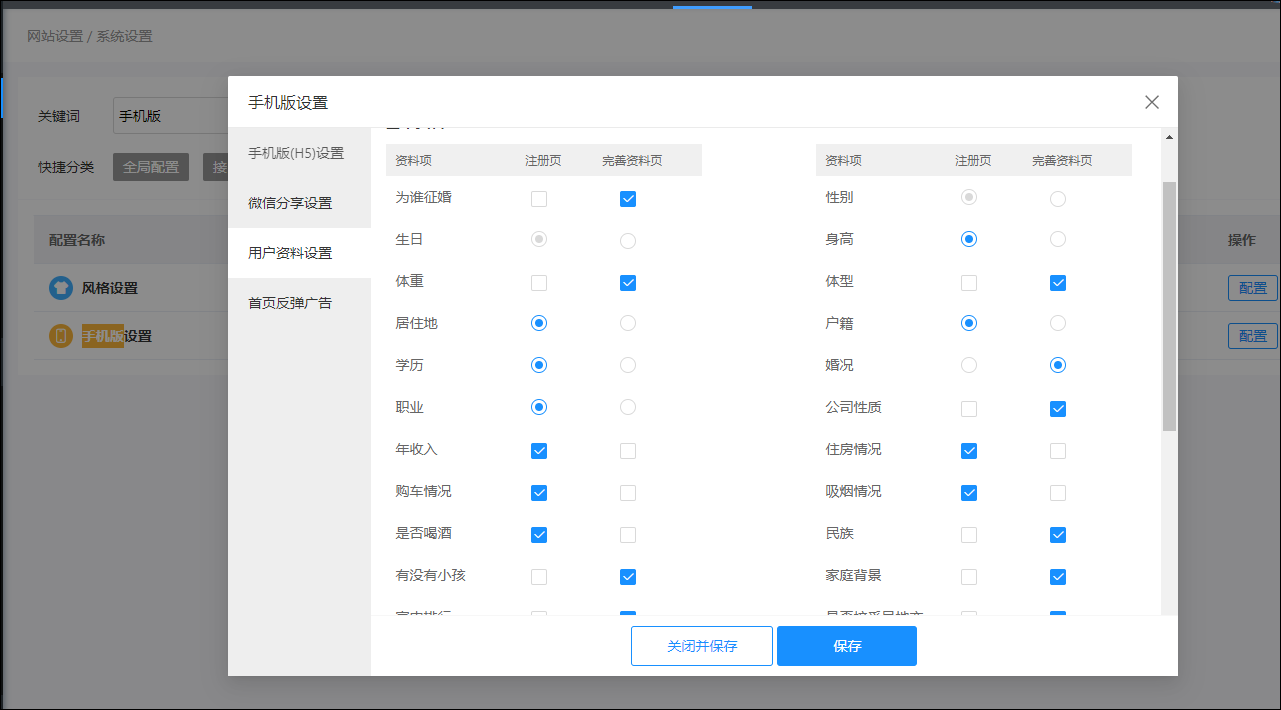Open the 手机版(H5)设置 tab
Screen dimensions: 1281x710
tap(296, 153)
